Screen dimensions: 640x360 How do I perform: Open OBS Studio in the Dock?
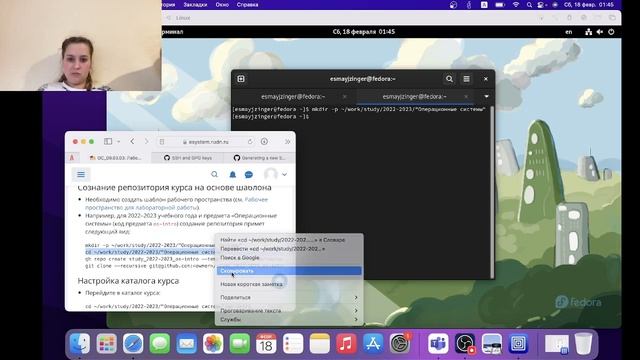[x=465, y=343]
